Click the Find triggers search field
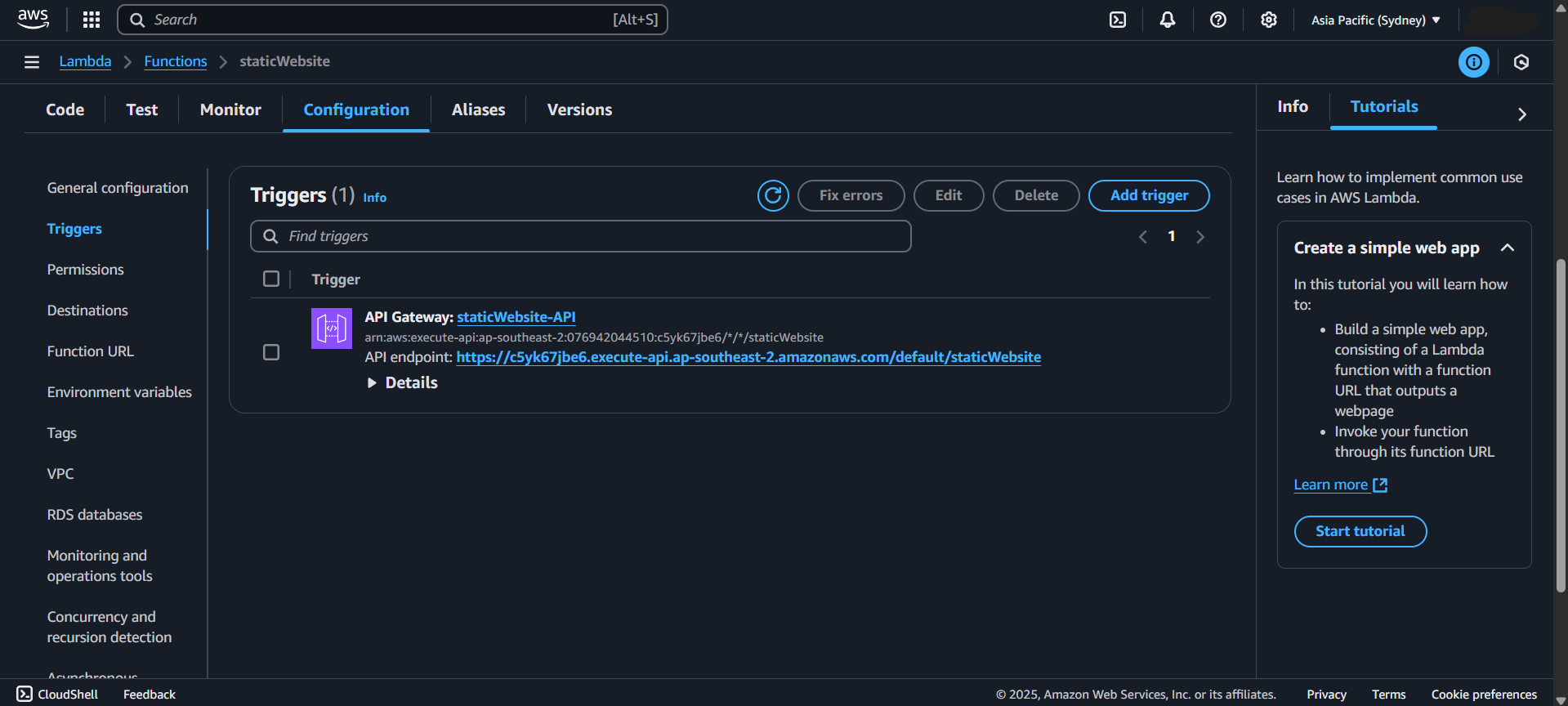Image resolution: width=1568 pixels, height=706 pixels. point(580,236)
